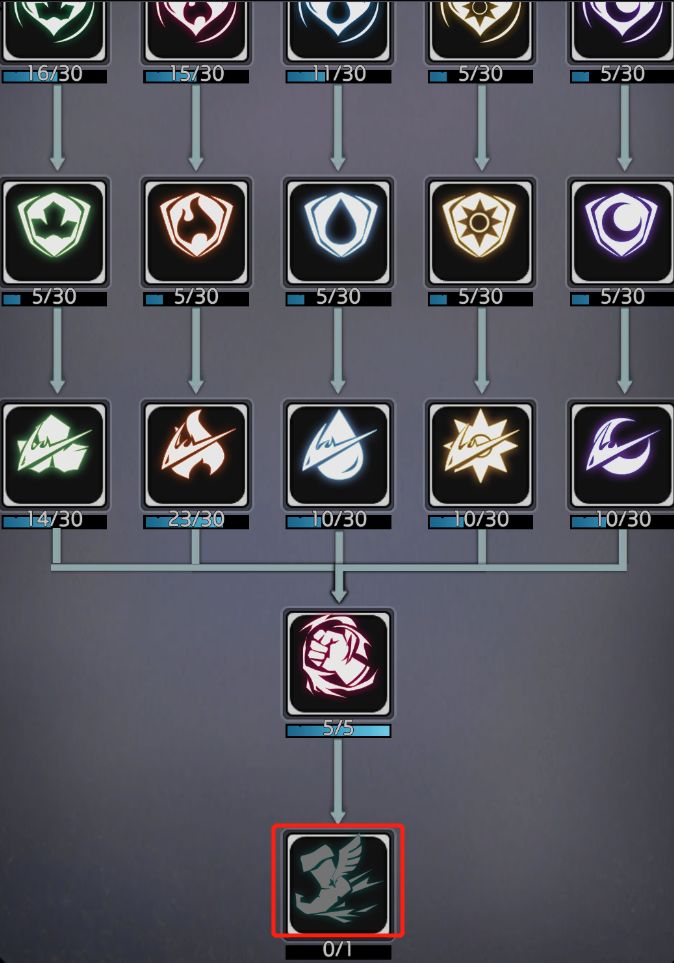The width and height of the screenshot is (674, 963).
Task: Select the red fist skill node
Action: click(x=338, y=663)
